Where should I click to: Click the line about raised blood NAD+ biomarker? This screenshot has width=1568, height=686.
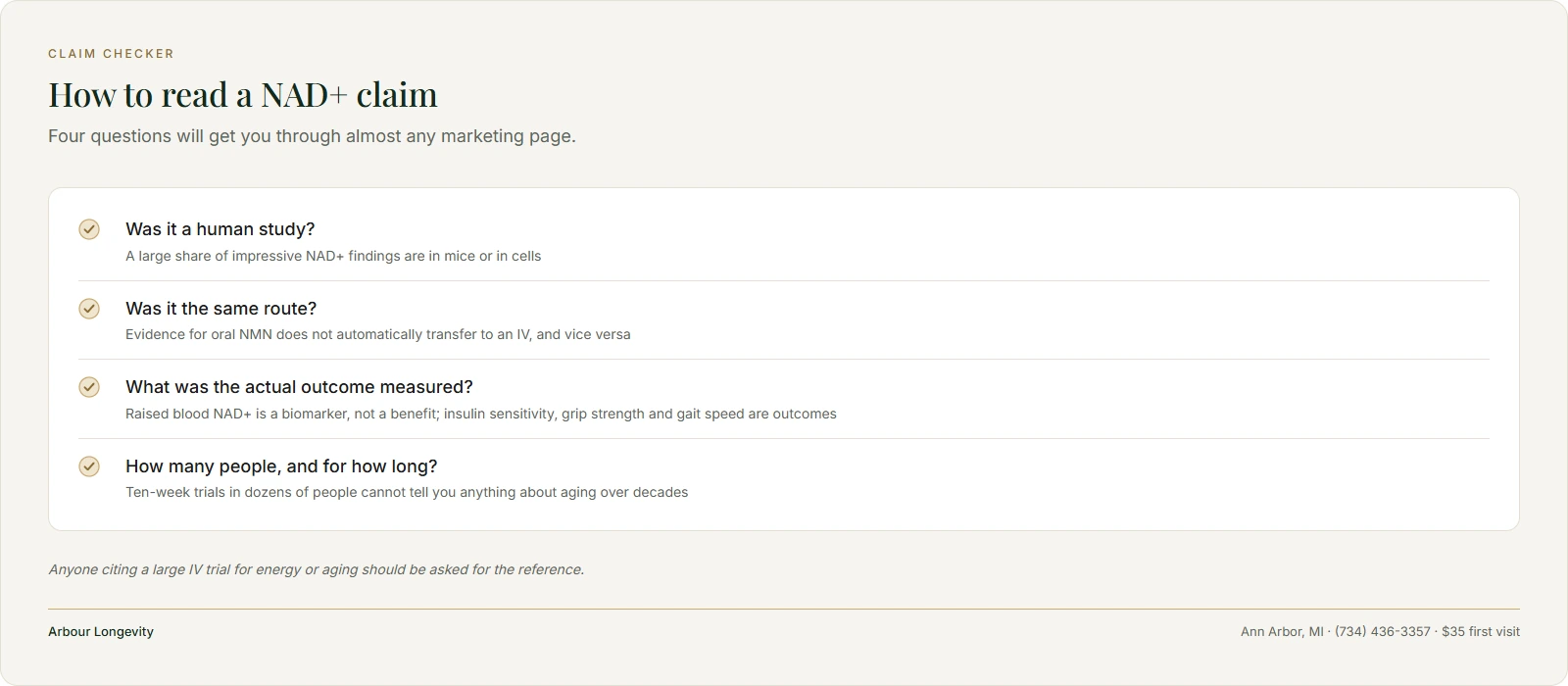481,414
